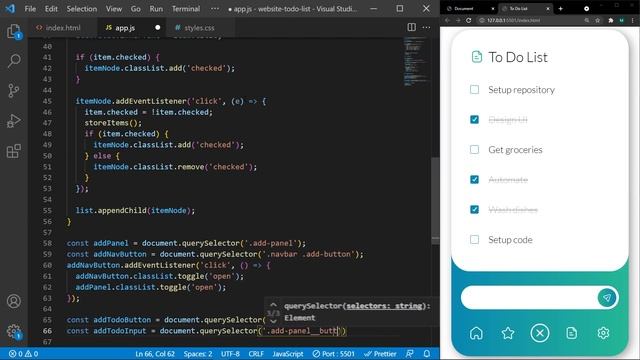Open the Accounts menu icon
Image resolution: width=640 pixels, height=360 pixels.
14,301
